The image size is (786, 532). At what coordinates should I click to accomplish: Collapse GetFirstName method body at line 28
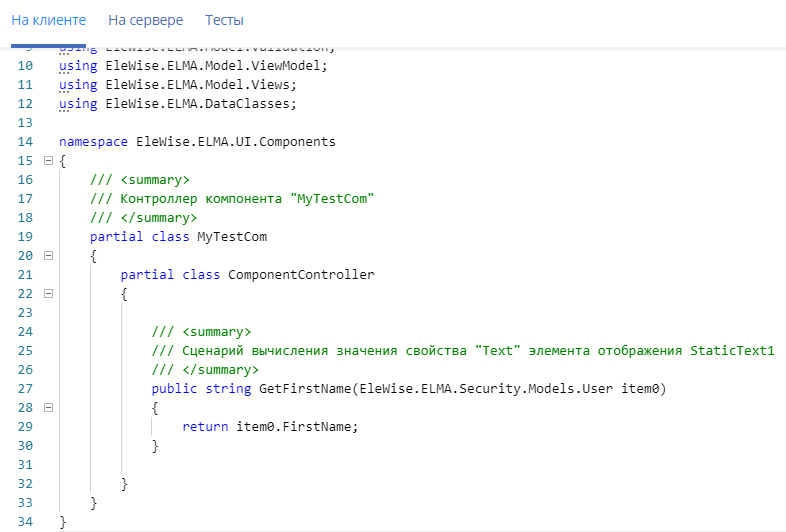48,408
